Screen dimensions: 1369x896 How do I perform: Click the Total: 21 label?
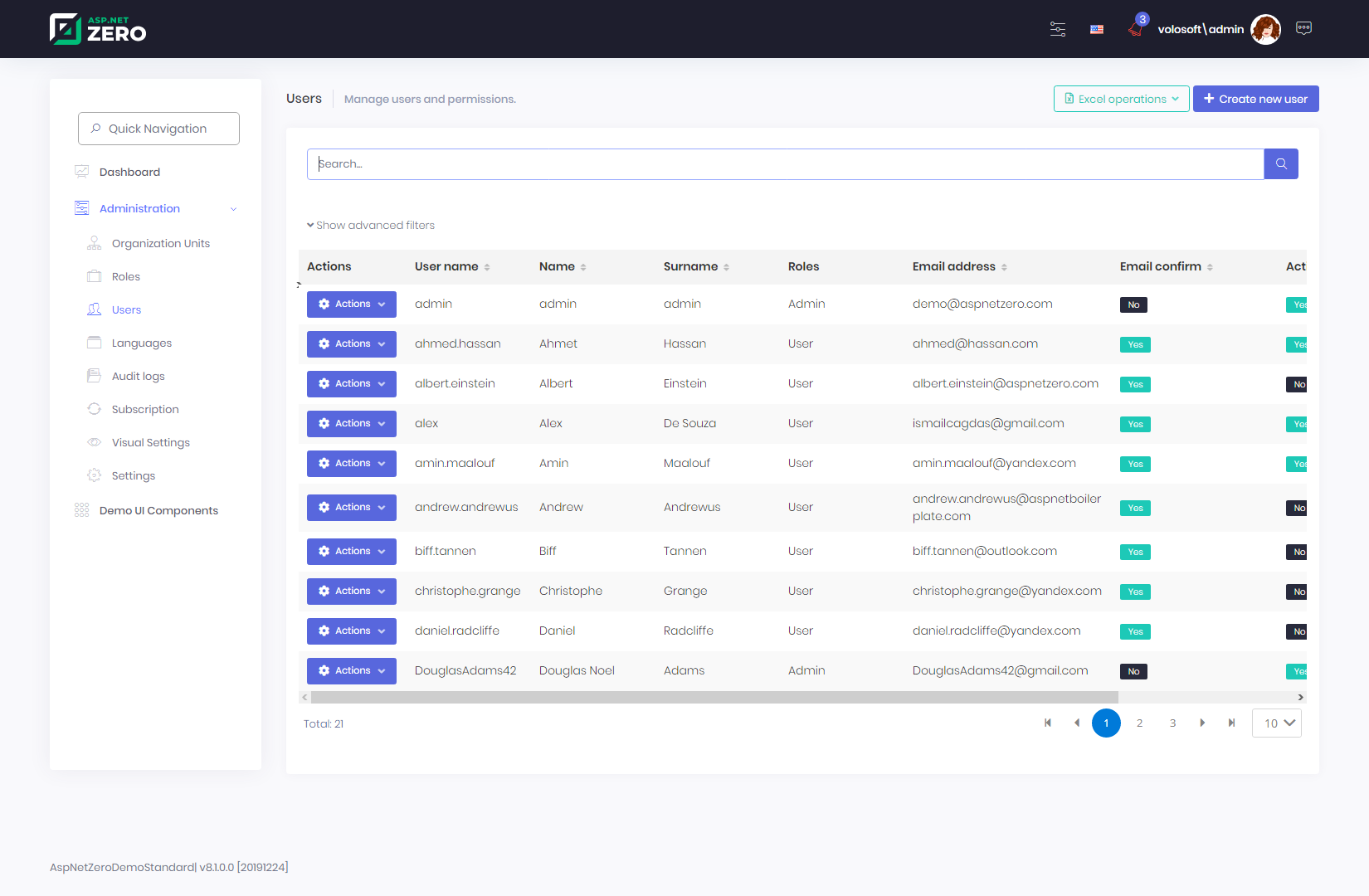click(324, 724)
